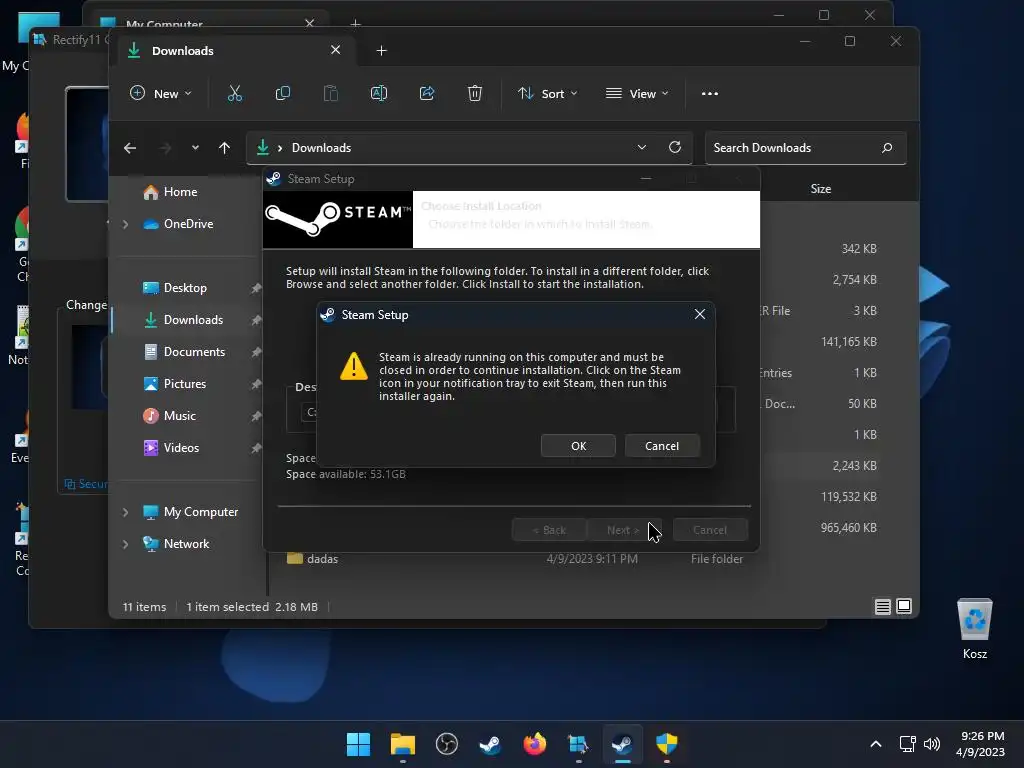Click the Rename icon in toolbar
Image resolution: width=1024 pixels, height=768 pixels.
[379, 93]
